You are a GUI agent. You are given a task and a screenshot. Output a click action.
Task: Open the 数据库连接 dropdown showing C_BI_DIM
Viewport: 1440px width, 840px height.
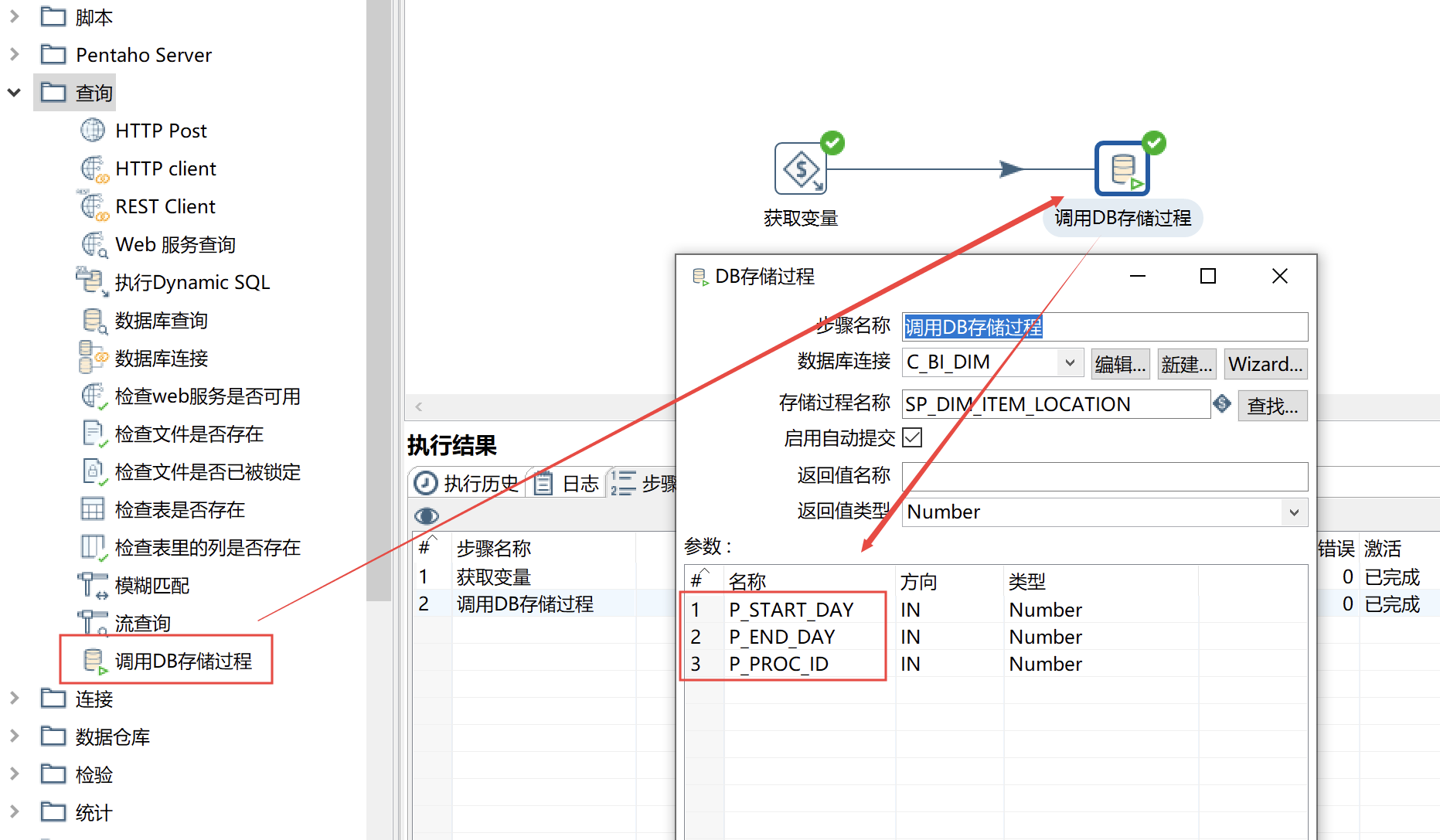pos(1070,362)
